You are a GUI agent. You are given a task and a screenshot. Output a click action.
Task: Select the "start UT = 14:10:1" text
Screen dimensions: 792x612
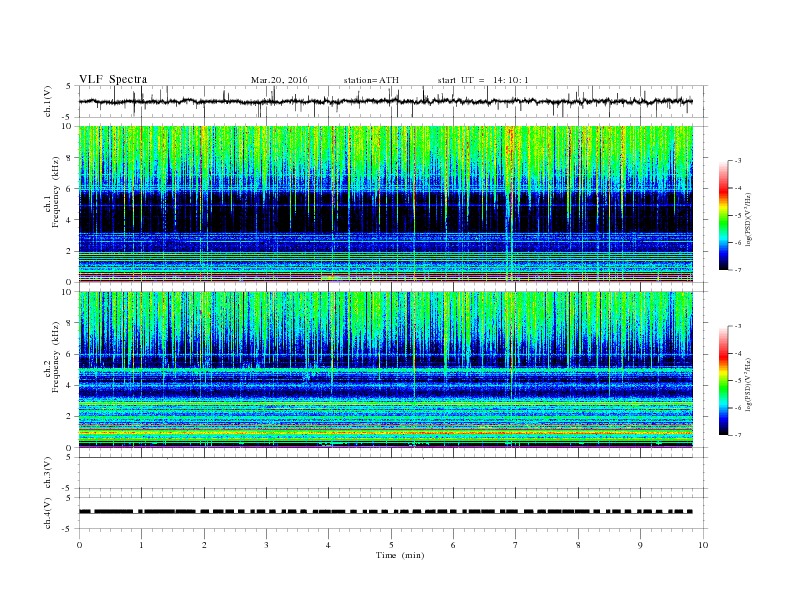click(x=483, y=80)
